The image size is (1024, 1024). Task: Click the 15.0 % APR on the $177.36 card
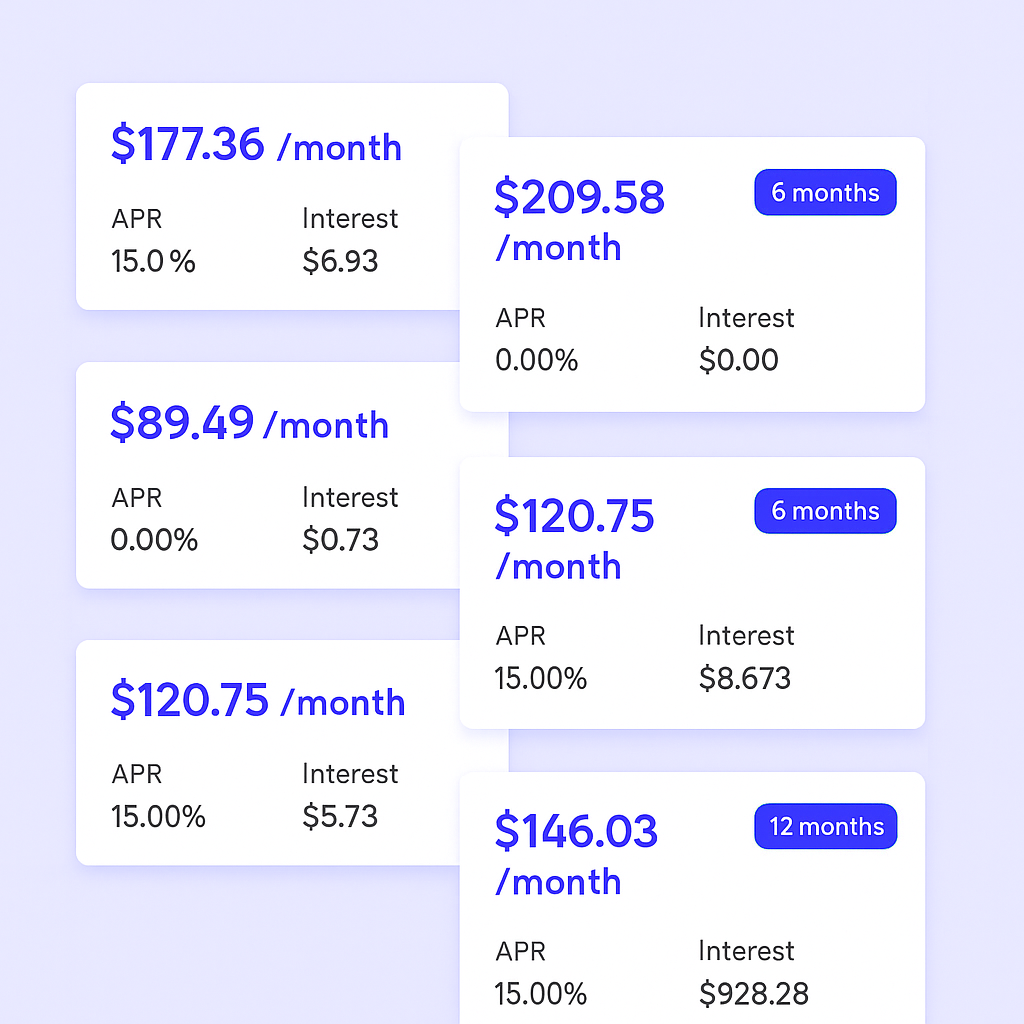click(153, 262)
